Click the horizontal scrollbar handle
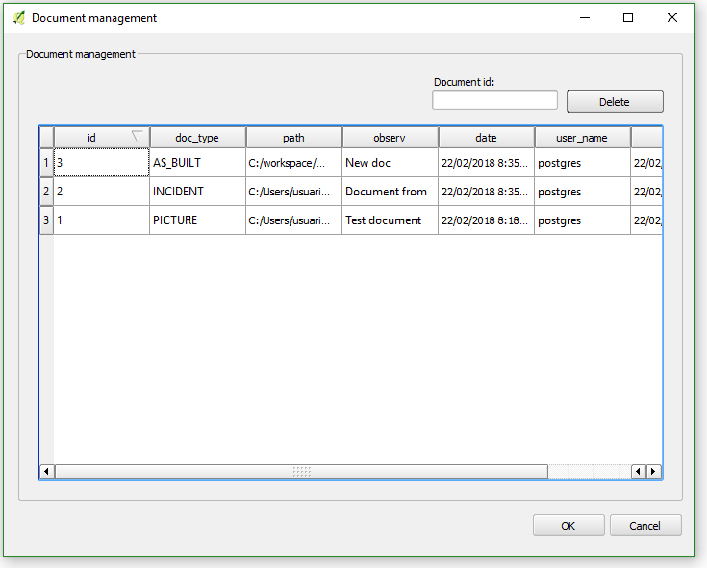The height and width of the screenshot is (568, 707). (301, 471)
